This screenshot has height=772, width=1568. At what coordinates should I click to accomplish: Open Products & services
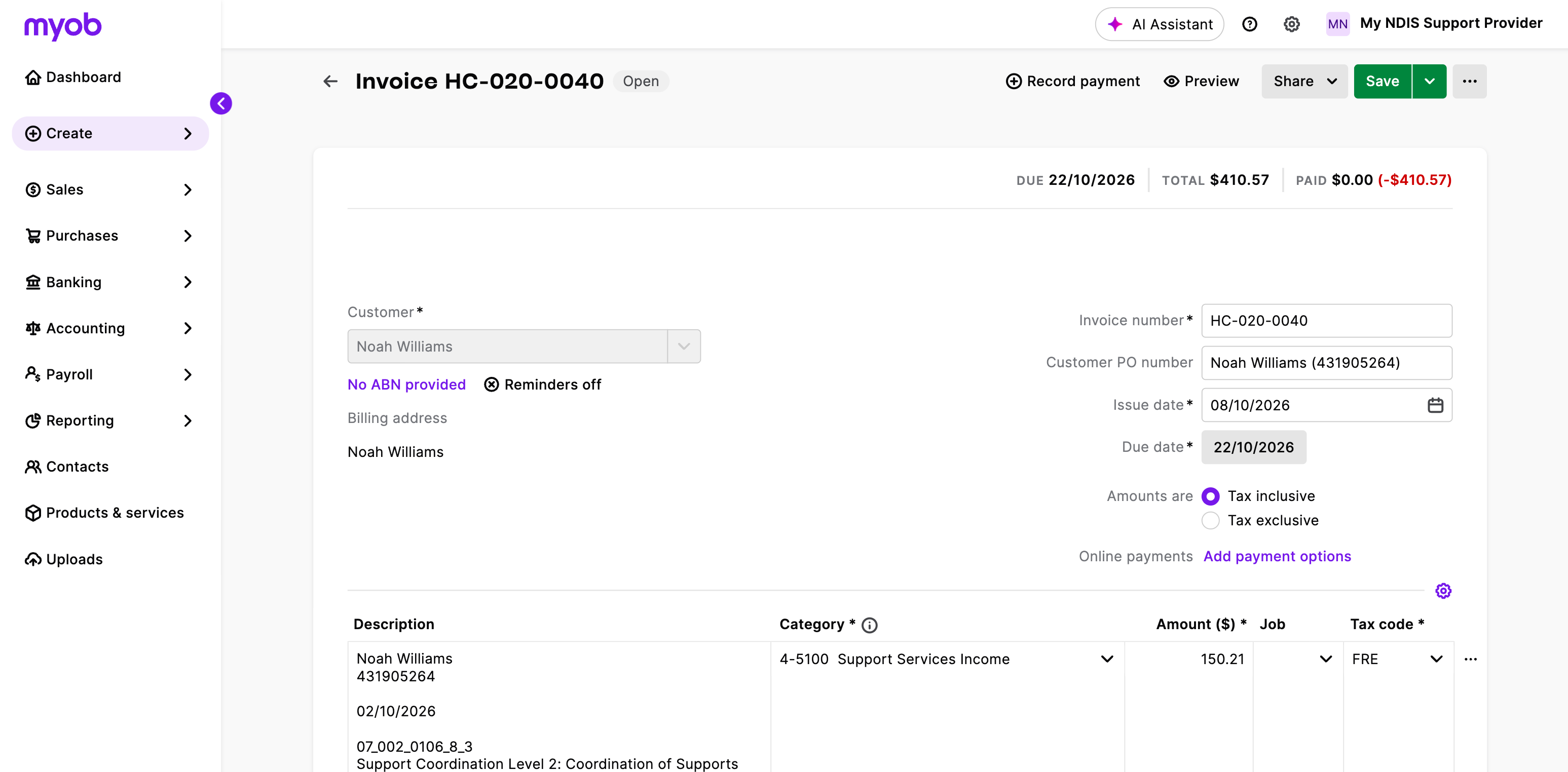click(x=104, y=514)
